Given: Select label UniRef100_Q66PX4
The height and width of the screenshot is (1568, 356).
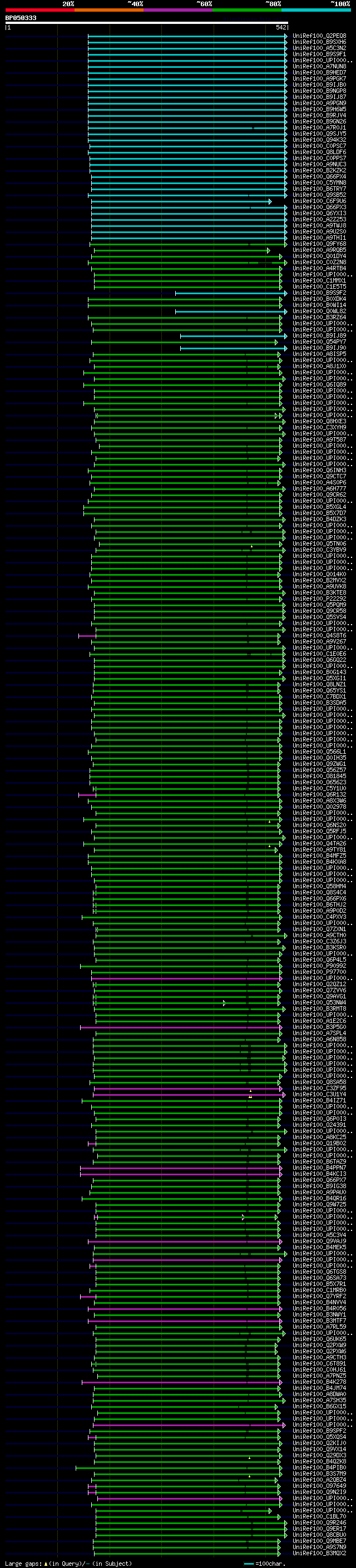Looking at the screenshot, I should [319, 176].
